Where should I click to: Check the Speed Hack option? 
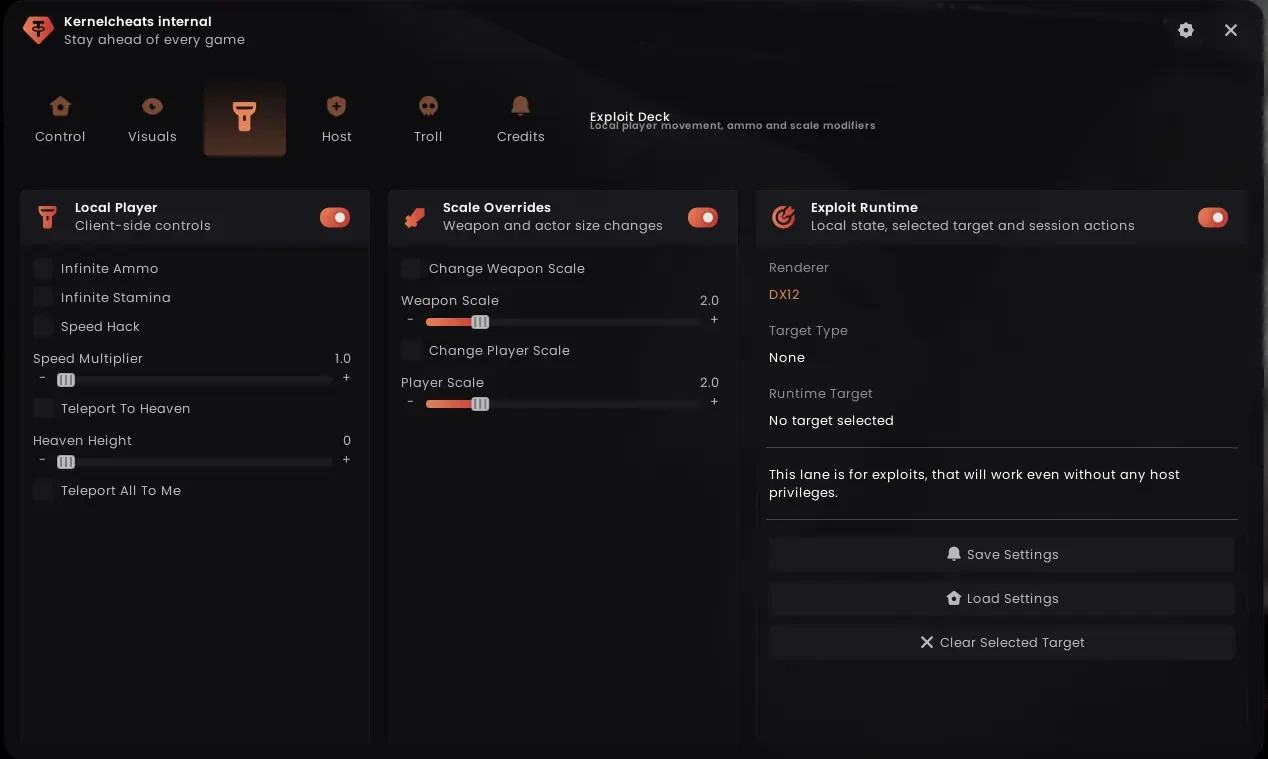(43, 326)
